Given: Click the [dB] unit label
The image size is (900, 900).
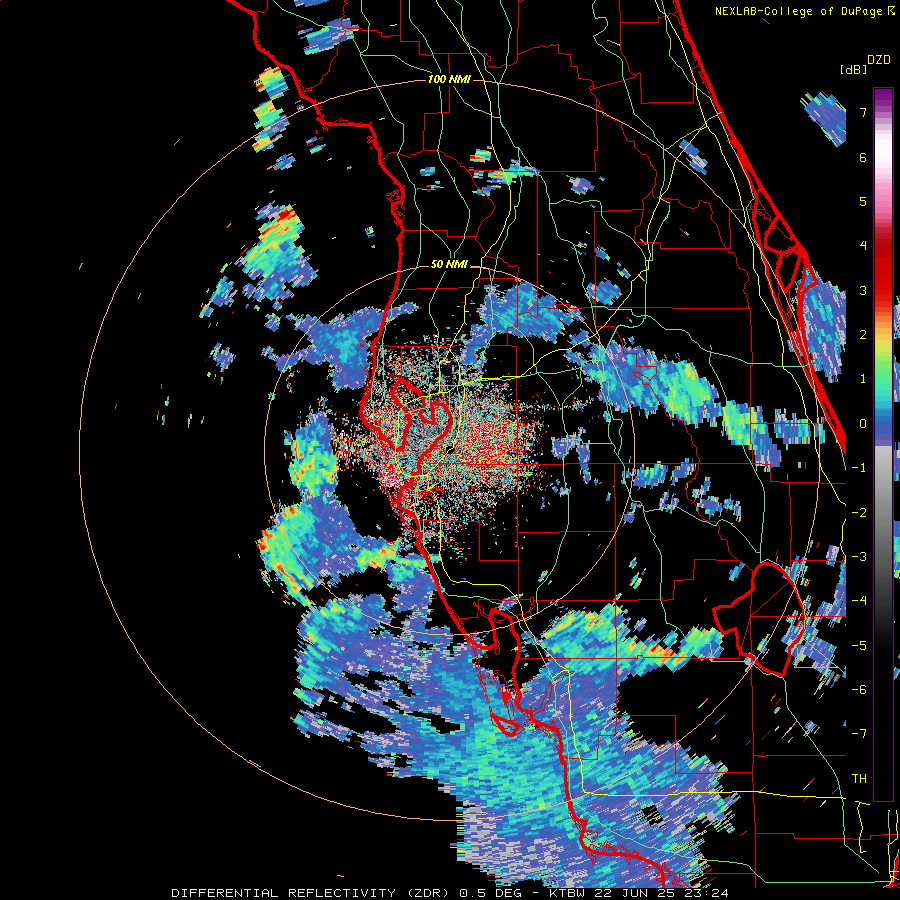Looking at the screenshot, I should (x=854, y=69).
